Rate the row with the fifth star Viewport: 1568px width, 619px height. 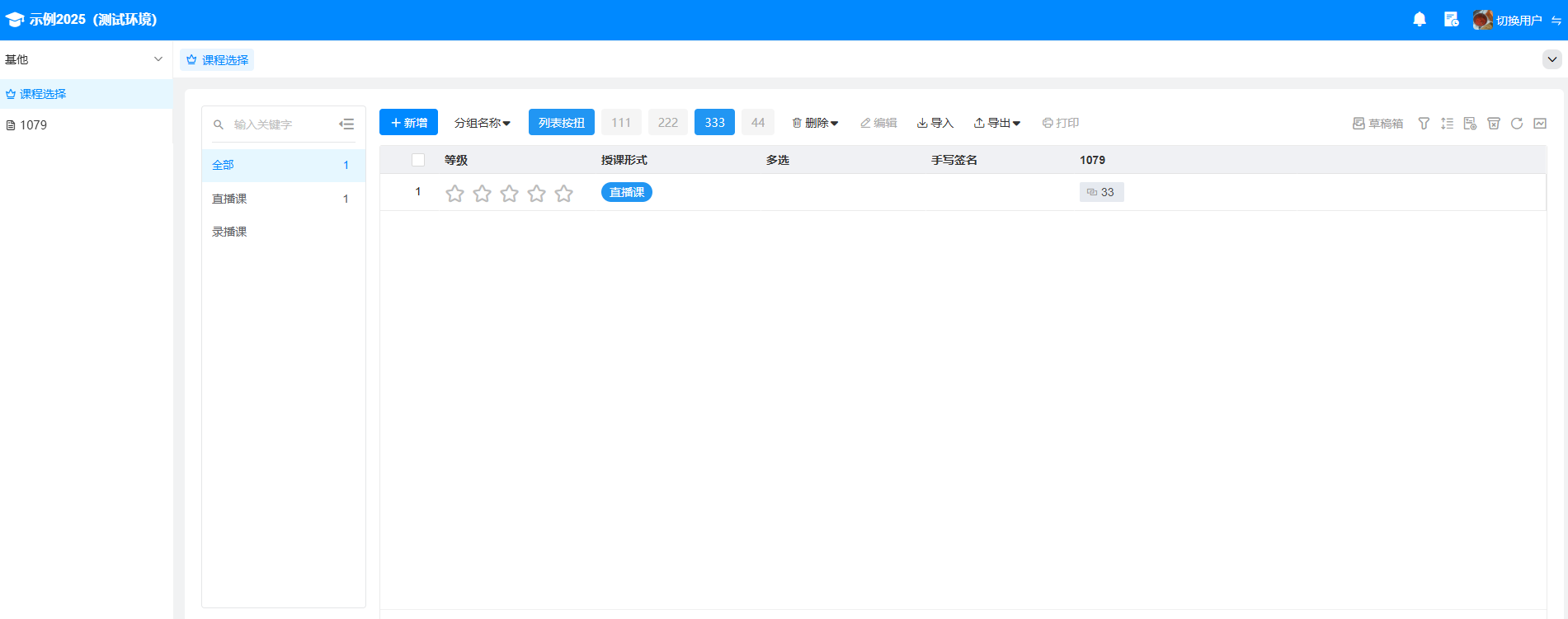tap(563, 194)
